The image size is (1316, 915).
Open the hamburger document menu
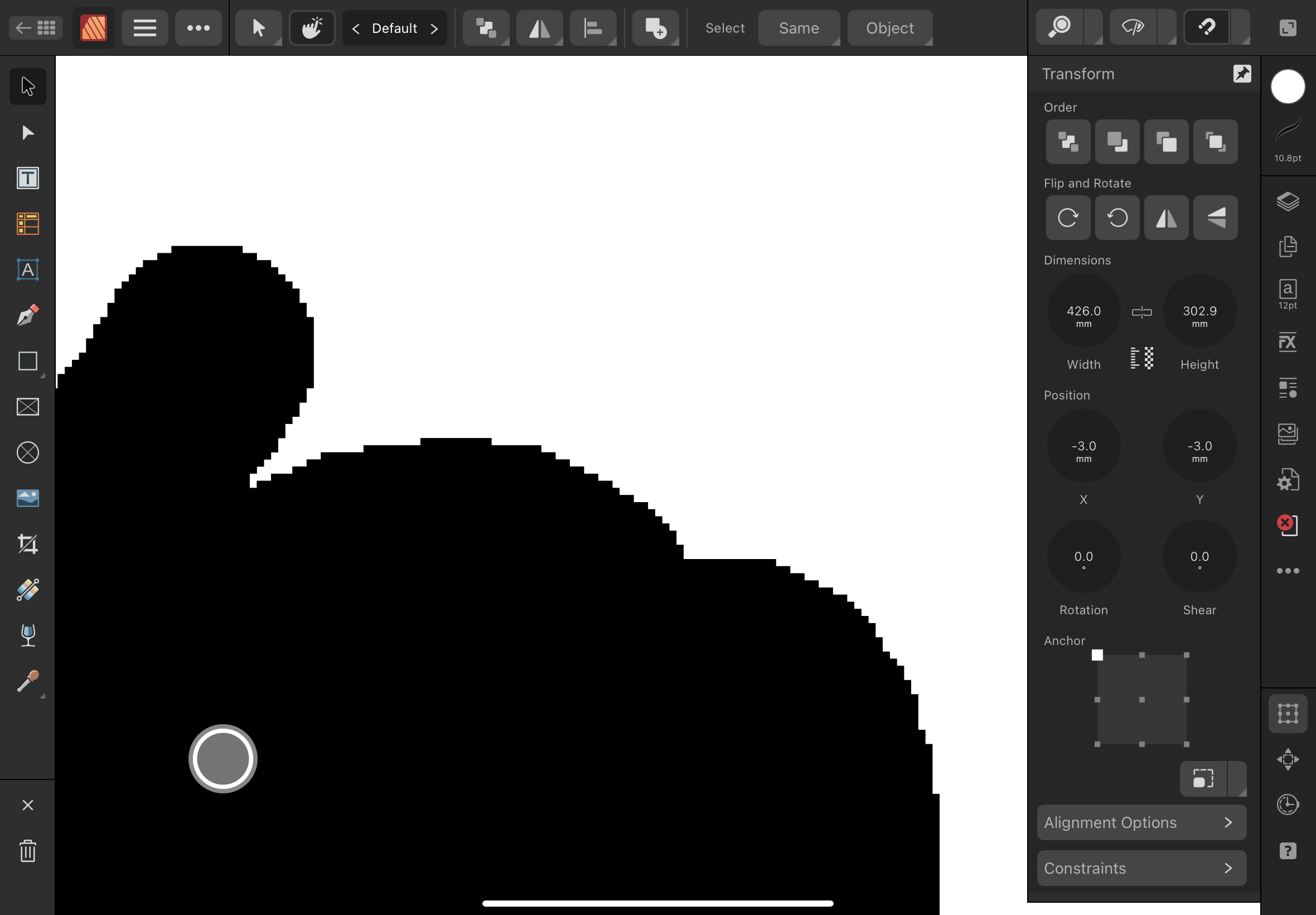tap(144, 27)
